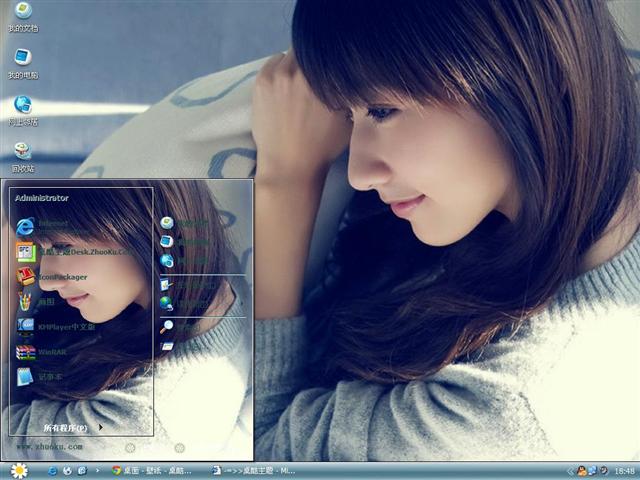Screen dimensions: 640x480
Task: Open 我的电脑 desktop icon
Action: pos(23,64)
